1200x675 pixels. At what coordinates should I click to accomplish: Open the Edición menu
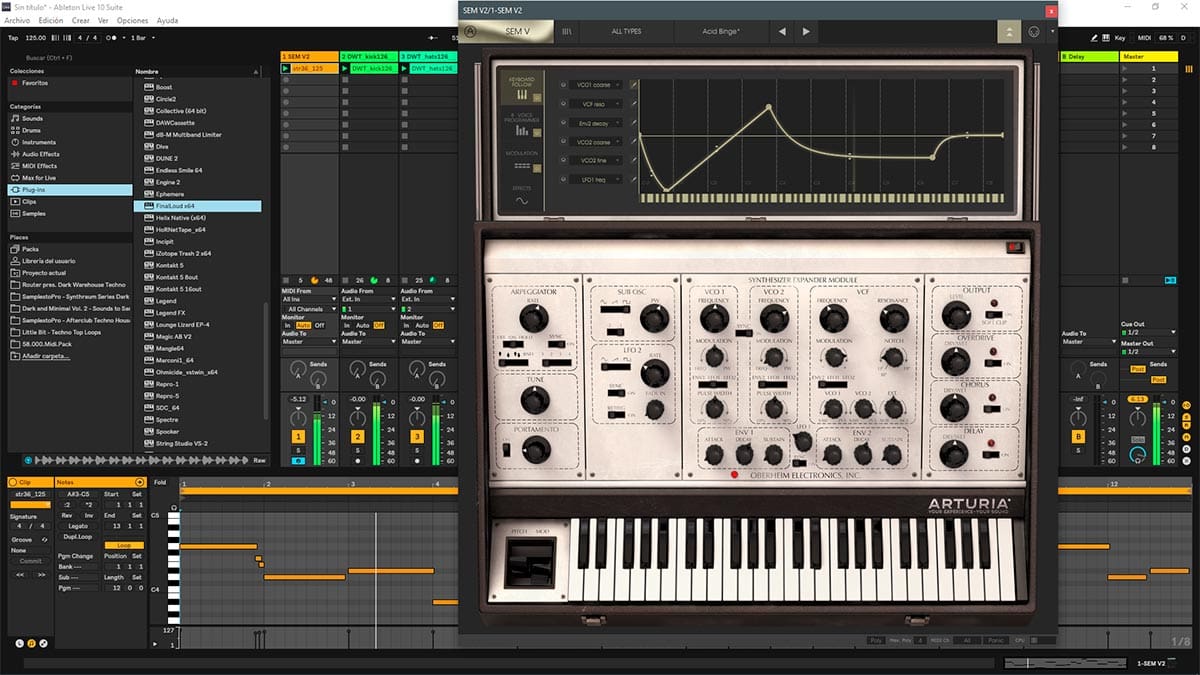coord(50,20)
